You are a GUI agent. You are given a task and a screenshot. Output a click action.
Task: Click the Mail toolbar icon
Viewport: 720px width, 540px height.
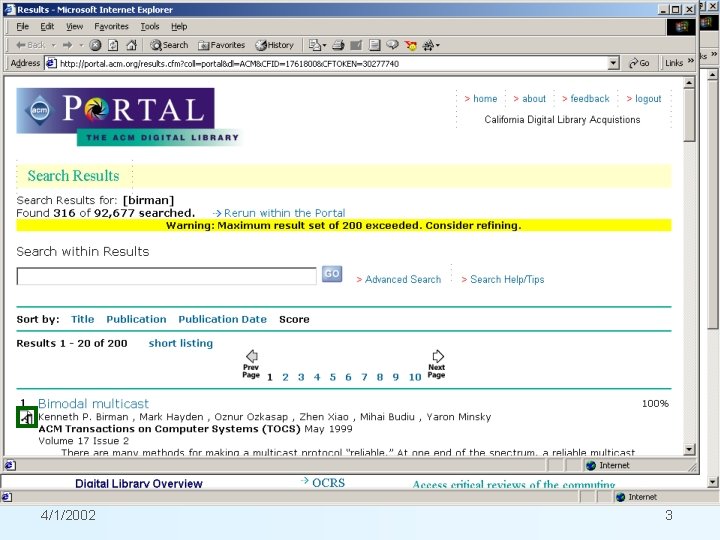[x=315, y=45]
